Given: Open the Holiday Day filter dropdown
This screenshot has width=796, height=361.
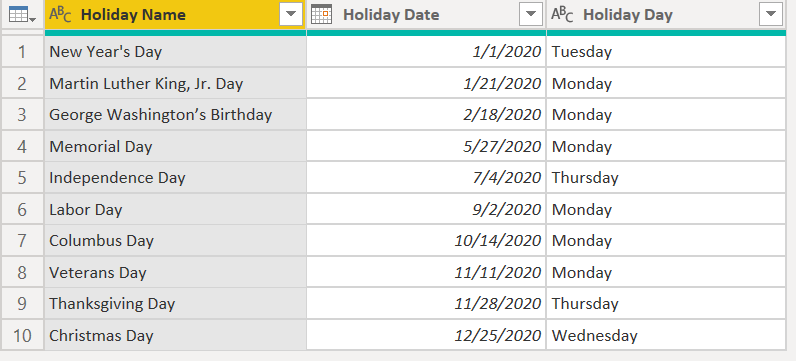Looking at the screenshot, I should [x=771, y=14].
